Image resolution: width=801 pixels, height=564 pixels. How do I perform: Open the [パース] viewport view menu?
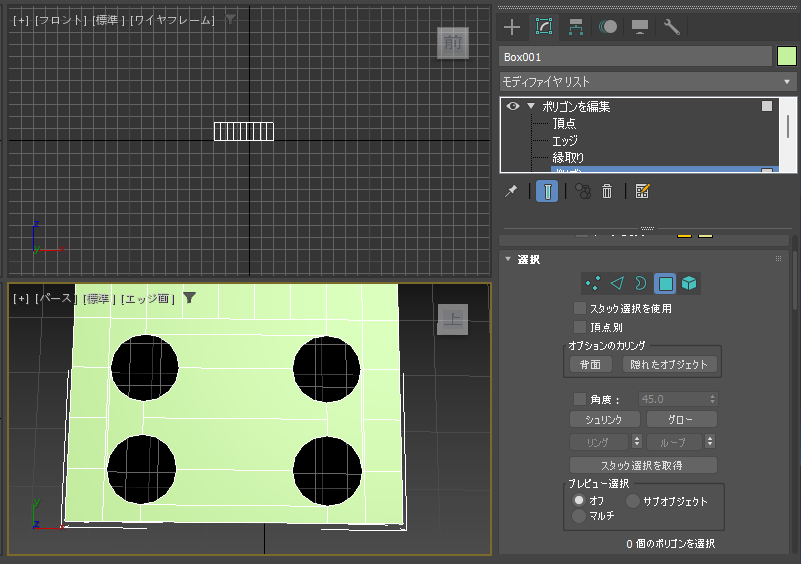click(56, 298)
